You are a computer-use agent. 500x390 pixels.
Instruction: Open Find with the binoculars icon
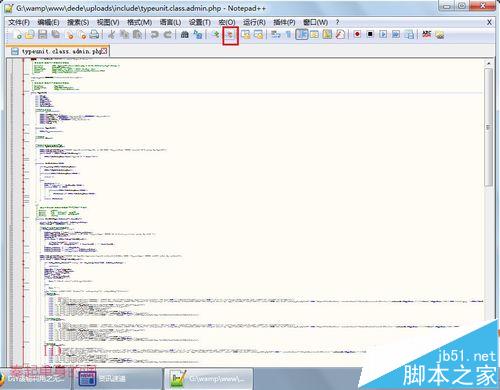pos(184,34)
